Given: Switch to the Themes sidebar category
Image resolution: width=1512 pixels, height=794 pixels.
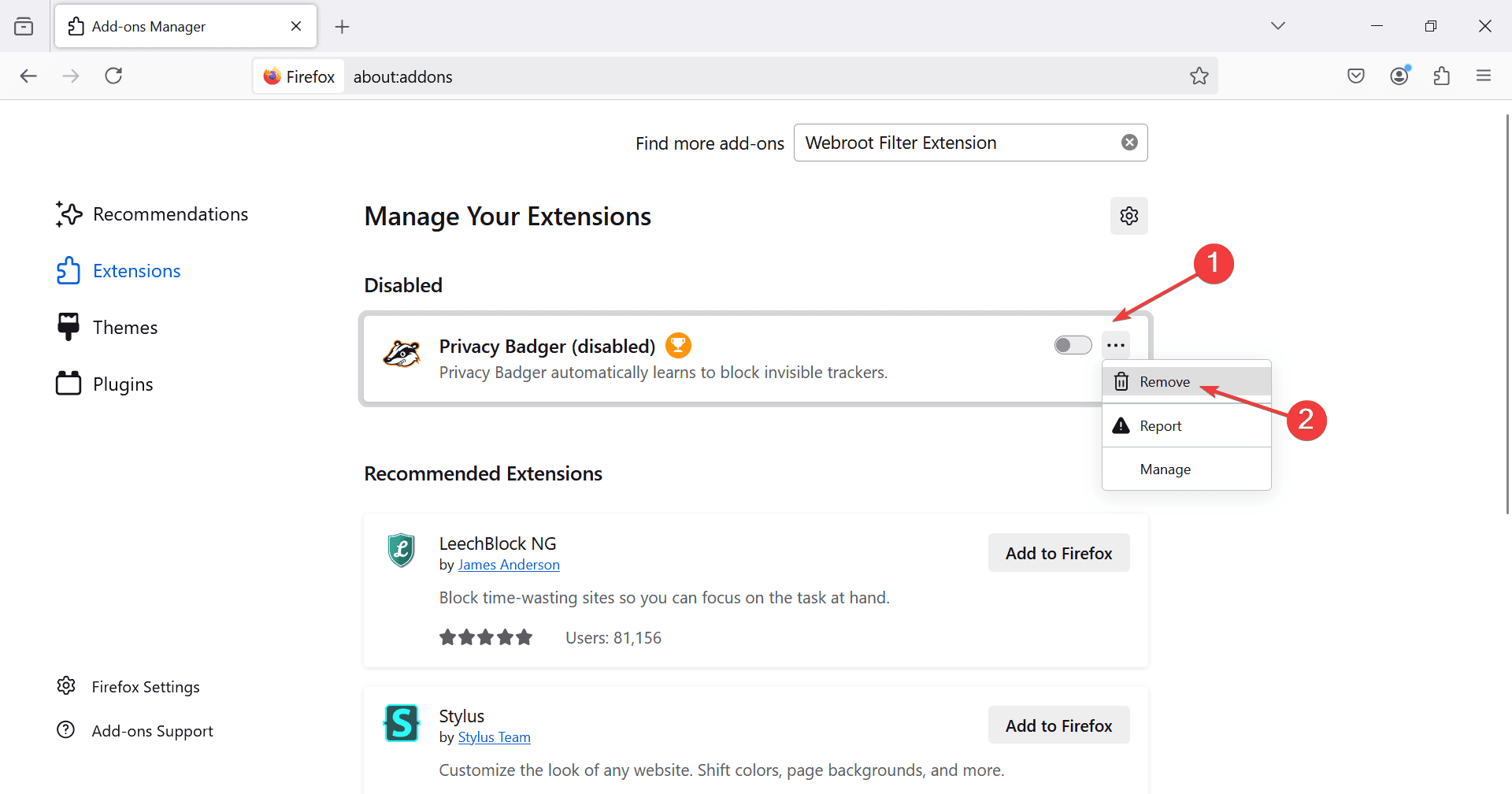Looking at the screenshot, I should coord(106,328).
